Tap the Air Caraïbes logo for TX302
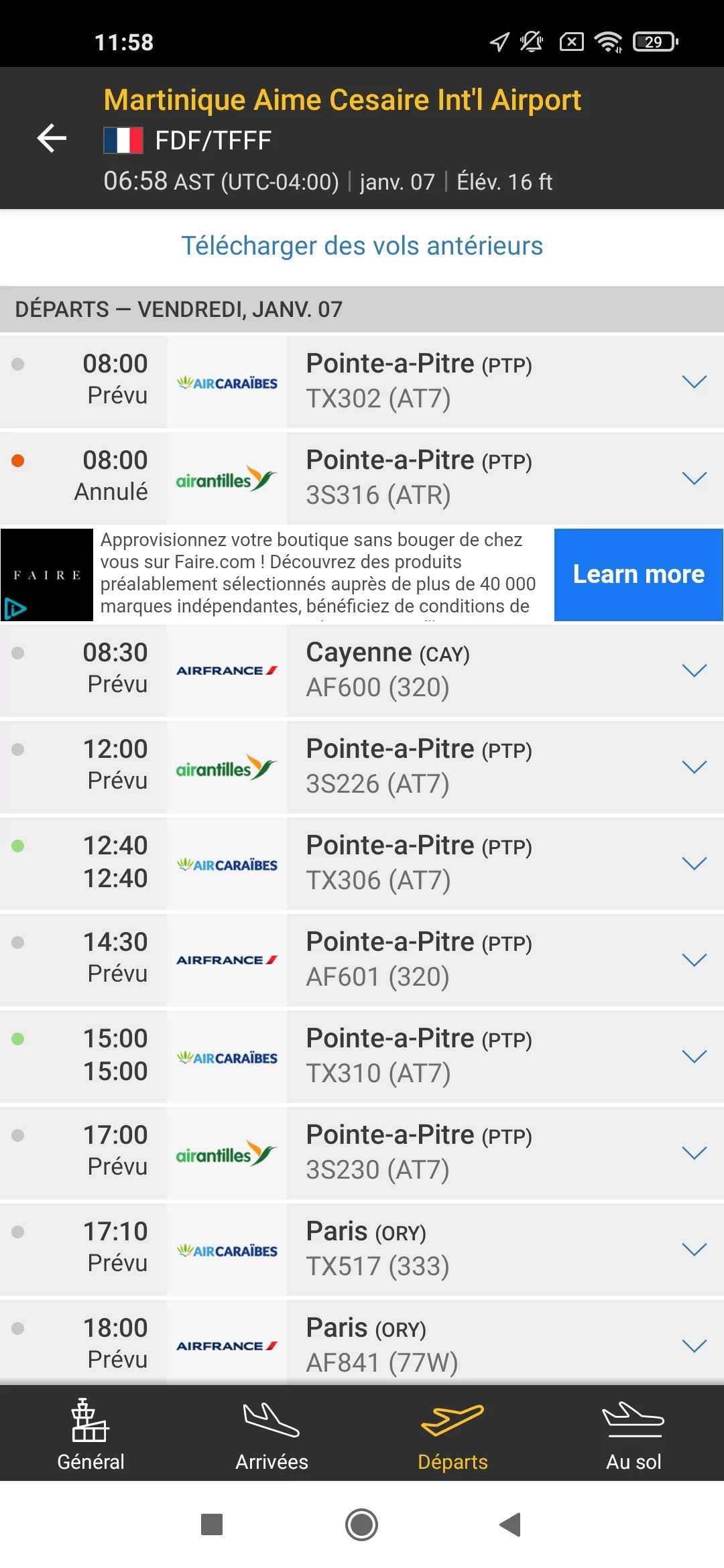 pos(227,383)
